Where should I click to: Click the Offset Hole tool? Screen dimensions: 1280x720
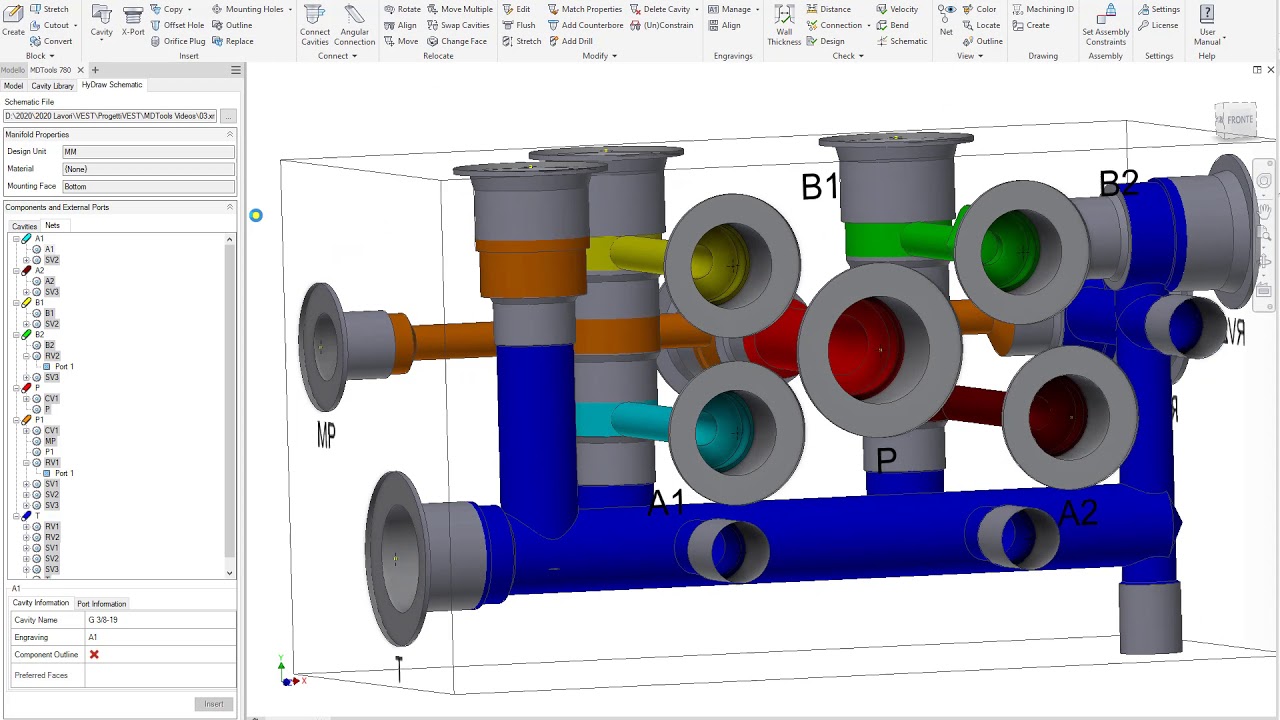(177, 25)
